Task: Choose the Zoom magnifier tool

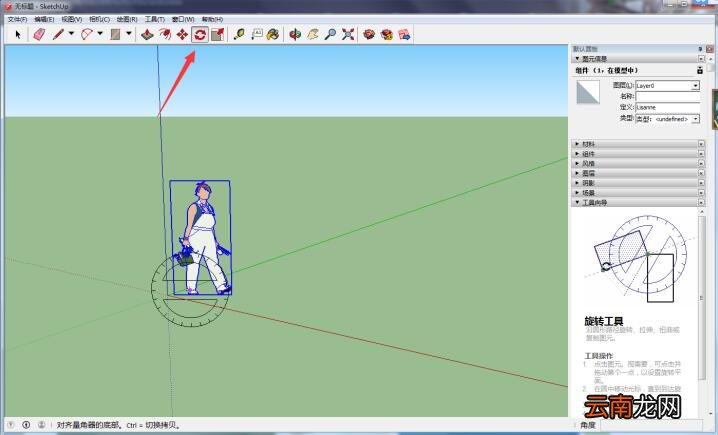Action: [330, 34]
